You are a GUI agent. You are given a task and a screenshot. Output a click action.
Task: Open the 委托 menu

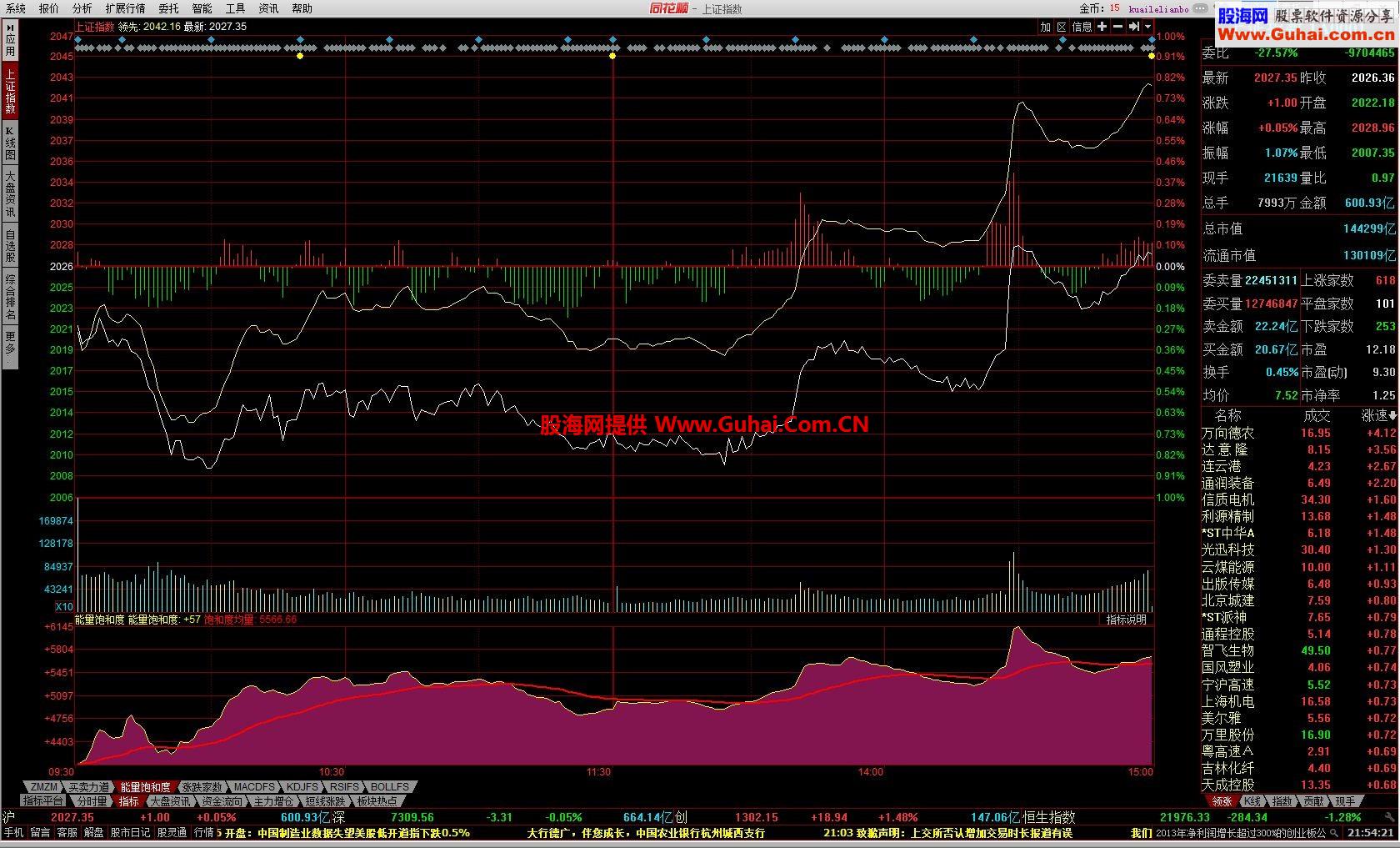168,8
